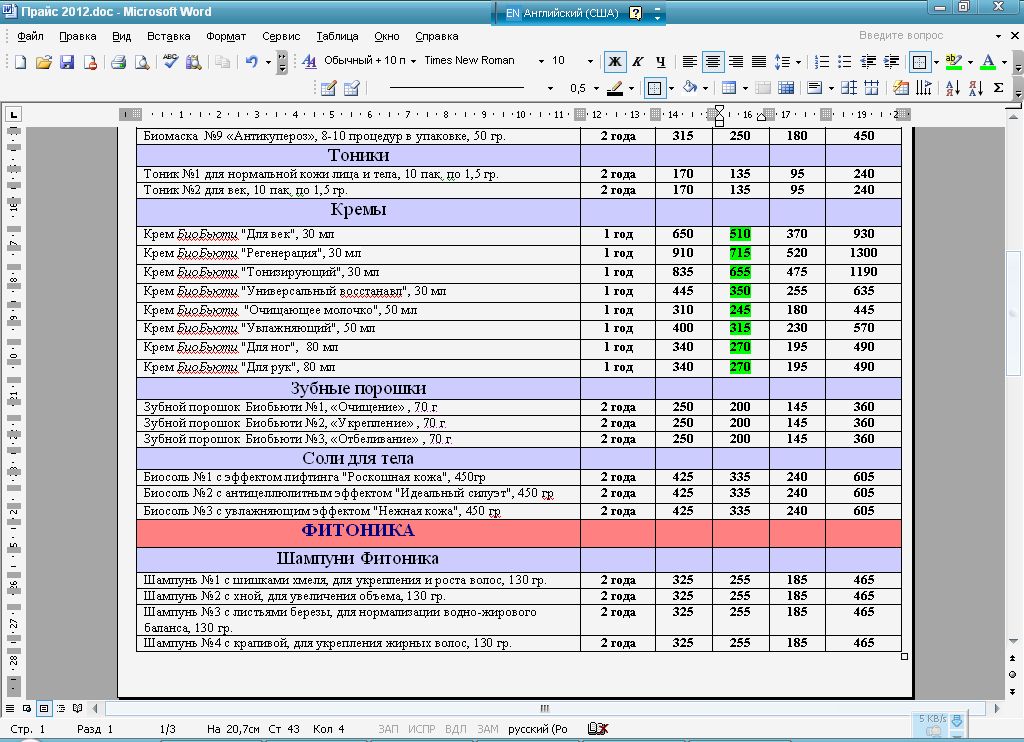Open the Формат menu
The image size is (1024, 742).
point(226,37)
